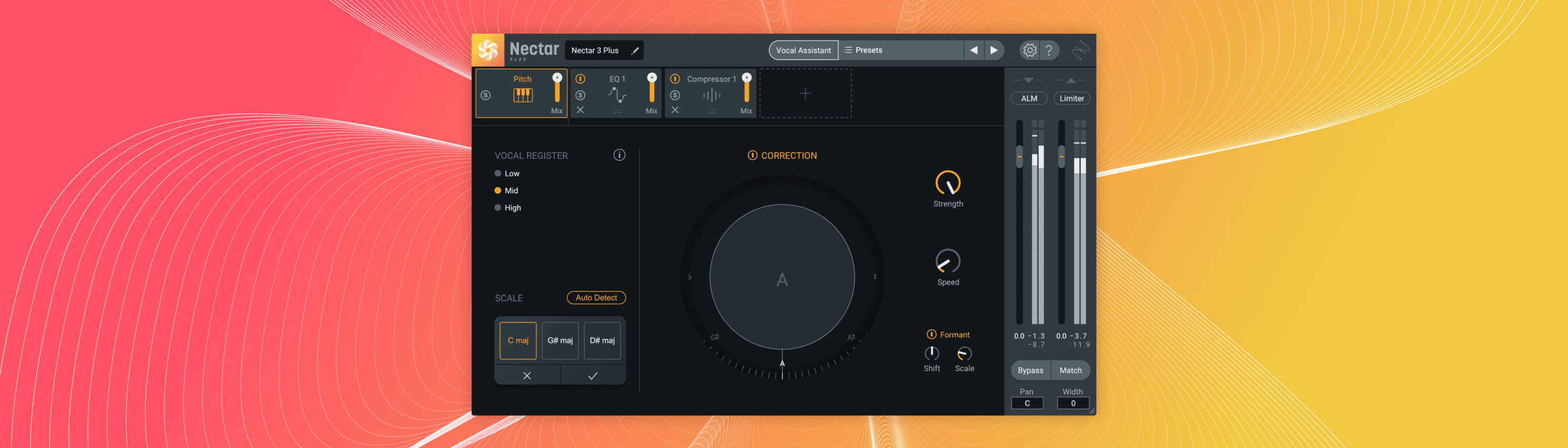Add a new module with plus
Viewport: 1568px width, 448px height.
805,93
